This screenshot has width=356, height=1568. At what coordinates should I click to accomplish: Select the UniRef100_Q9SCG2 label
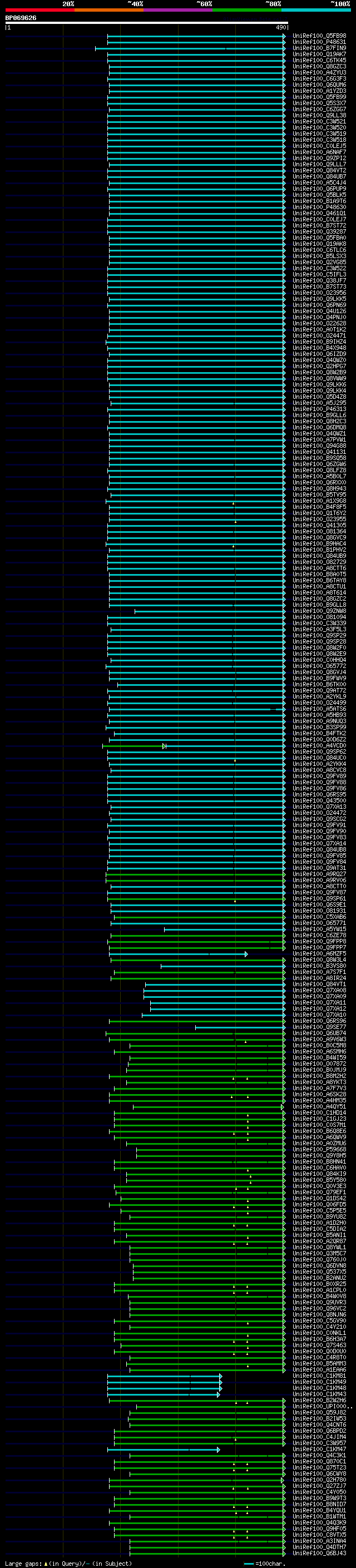click(319, 819)
